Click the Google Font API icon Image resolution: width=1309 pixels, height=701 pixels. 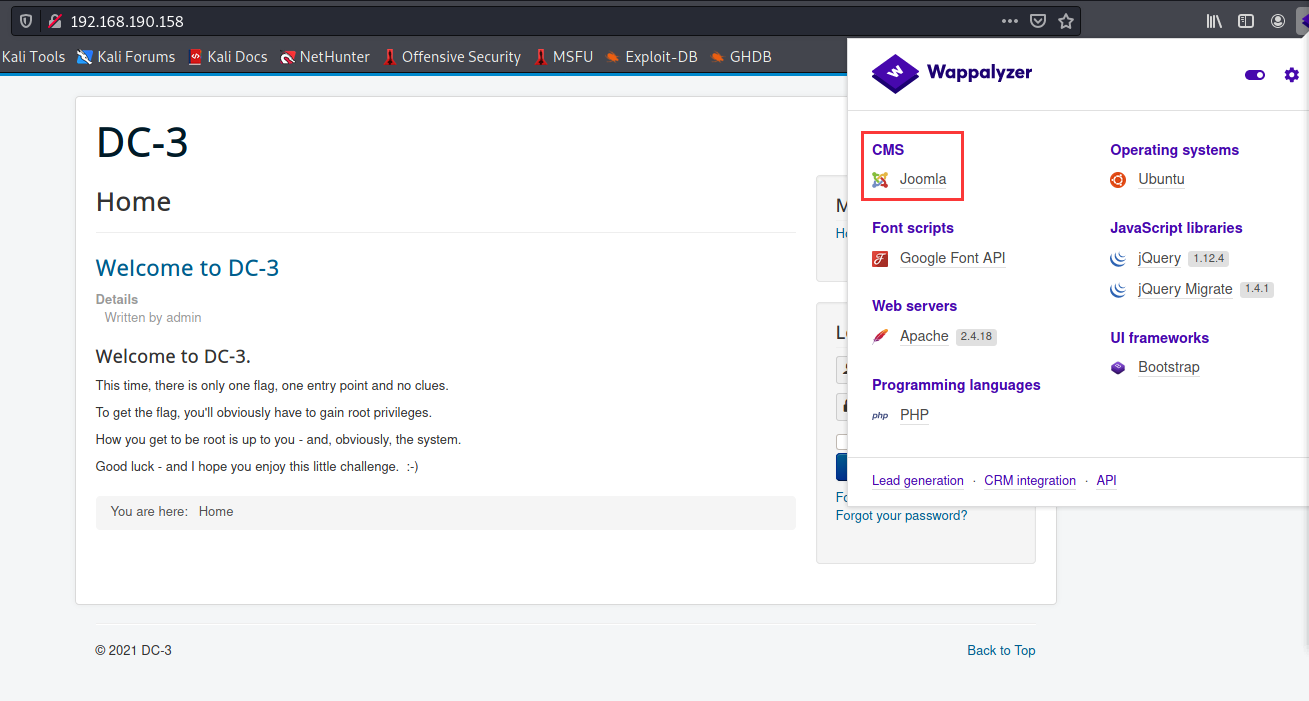(x=880, y=258)
